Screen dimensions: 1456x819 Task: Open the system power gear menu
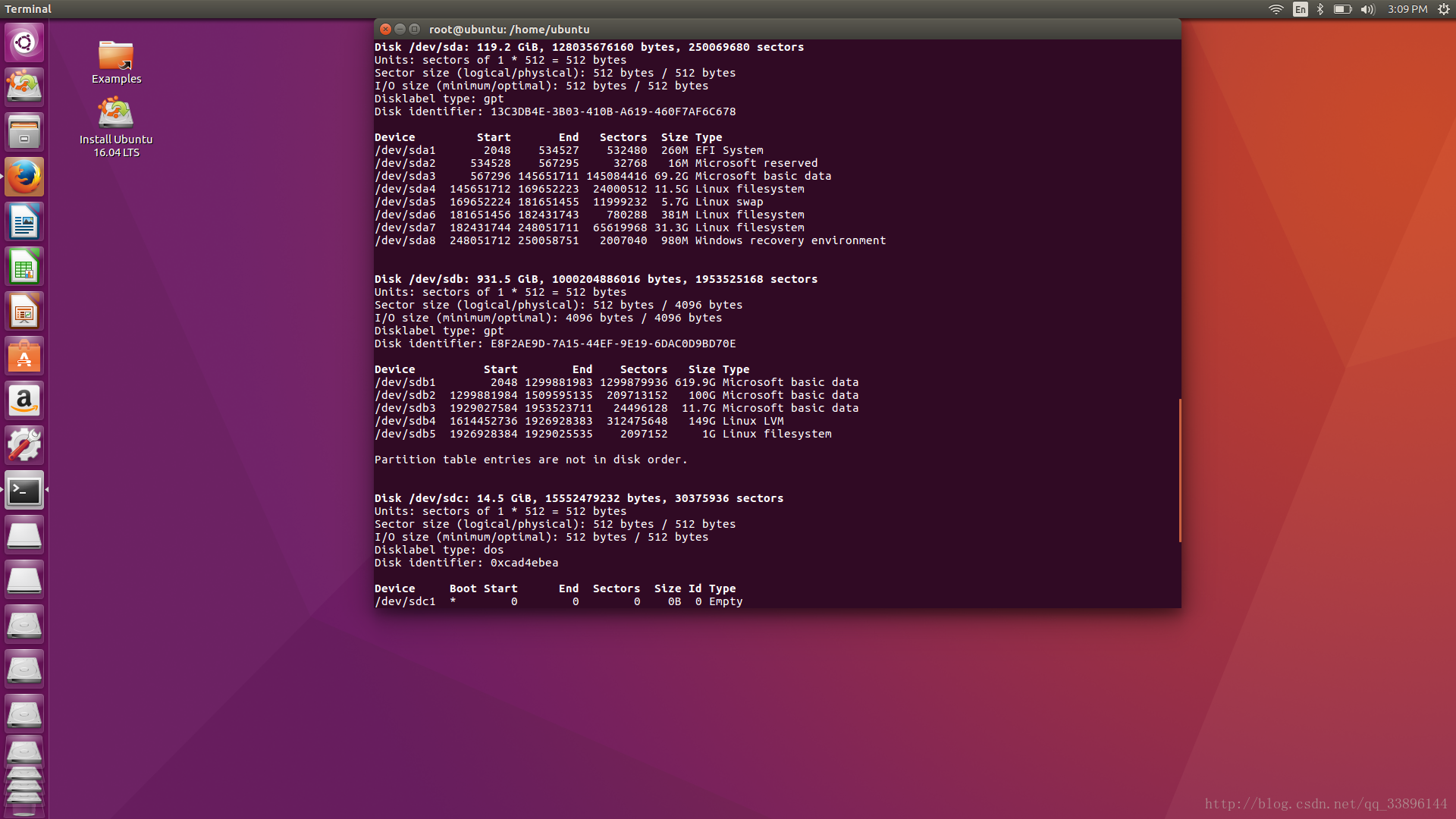[1443, 9]
